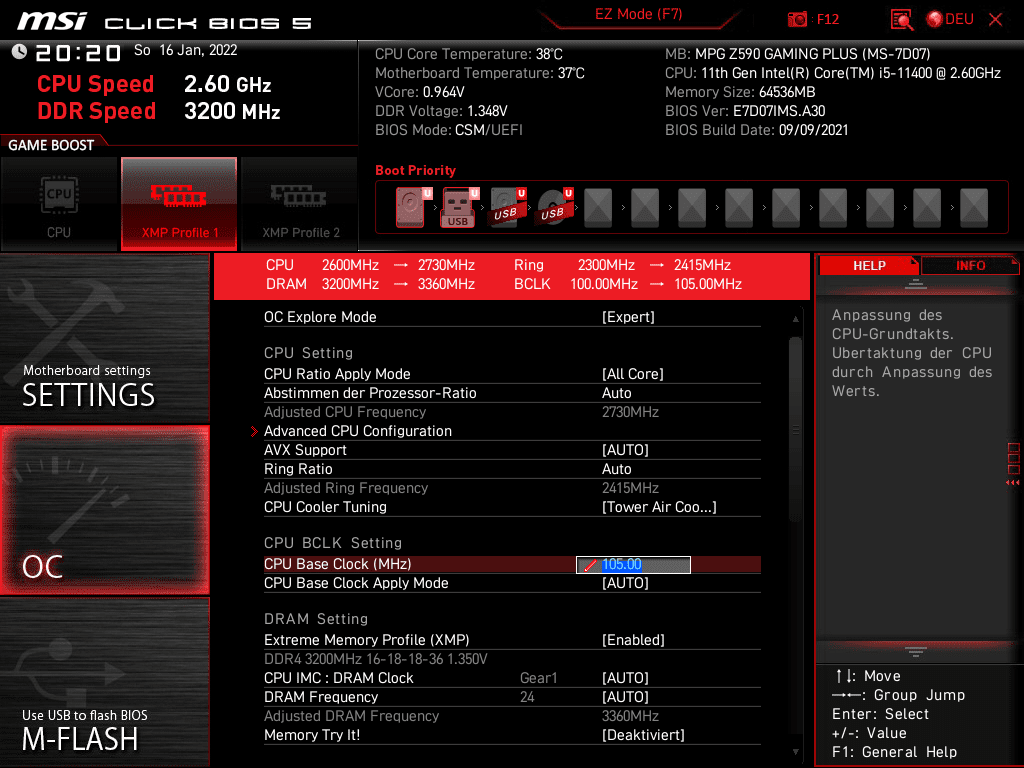Select the hard disk boot priority icon

pos(413,207)
